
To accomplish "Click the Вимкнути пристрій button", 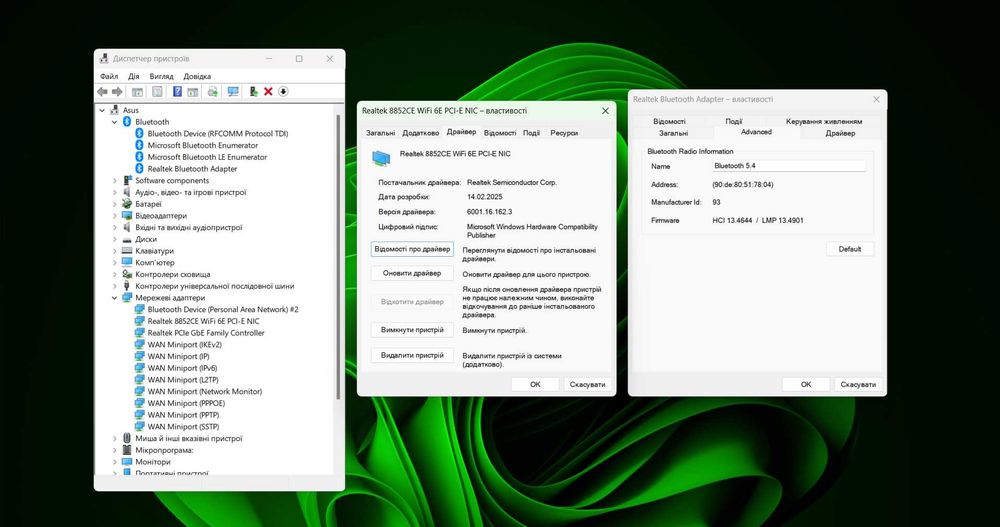I will coord(412,330).
